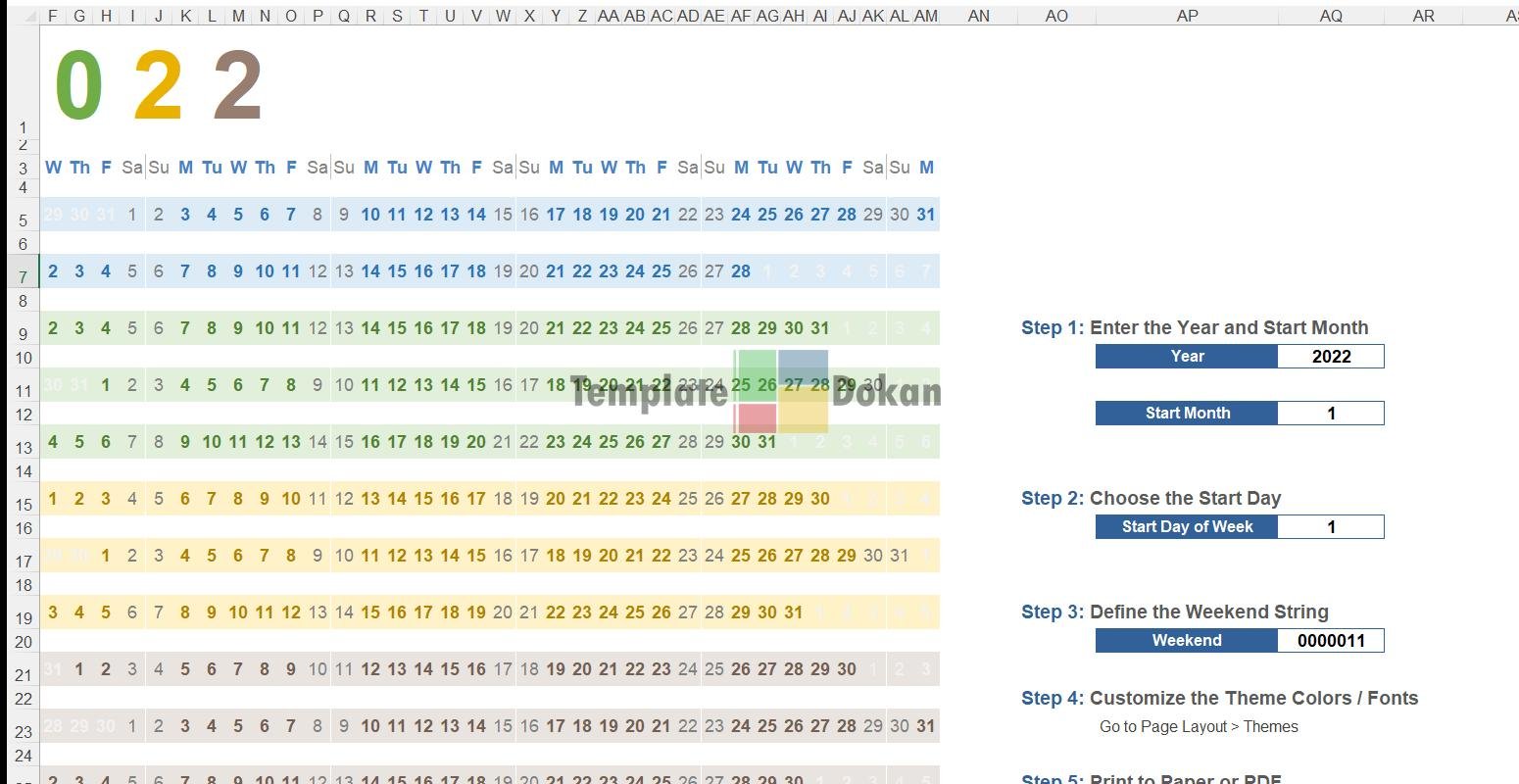
Task: Click the blue Weekend label cell
Action: pyautogui.click(x=1186, y=641)
